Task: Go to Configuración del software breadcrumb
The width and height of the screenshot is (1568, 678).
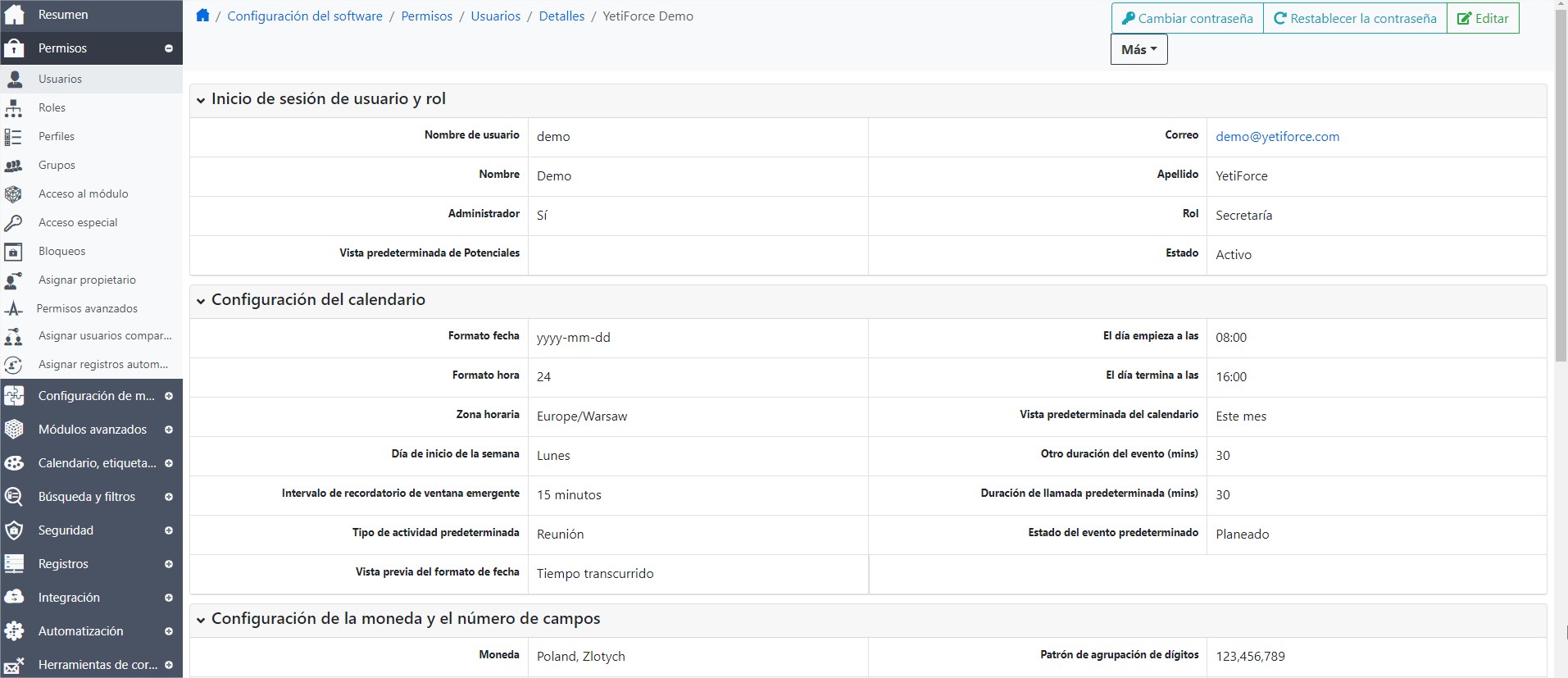Action: pos(305,16)
